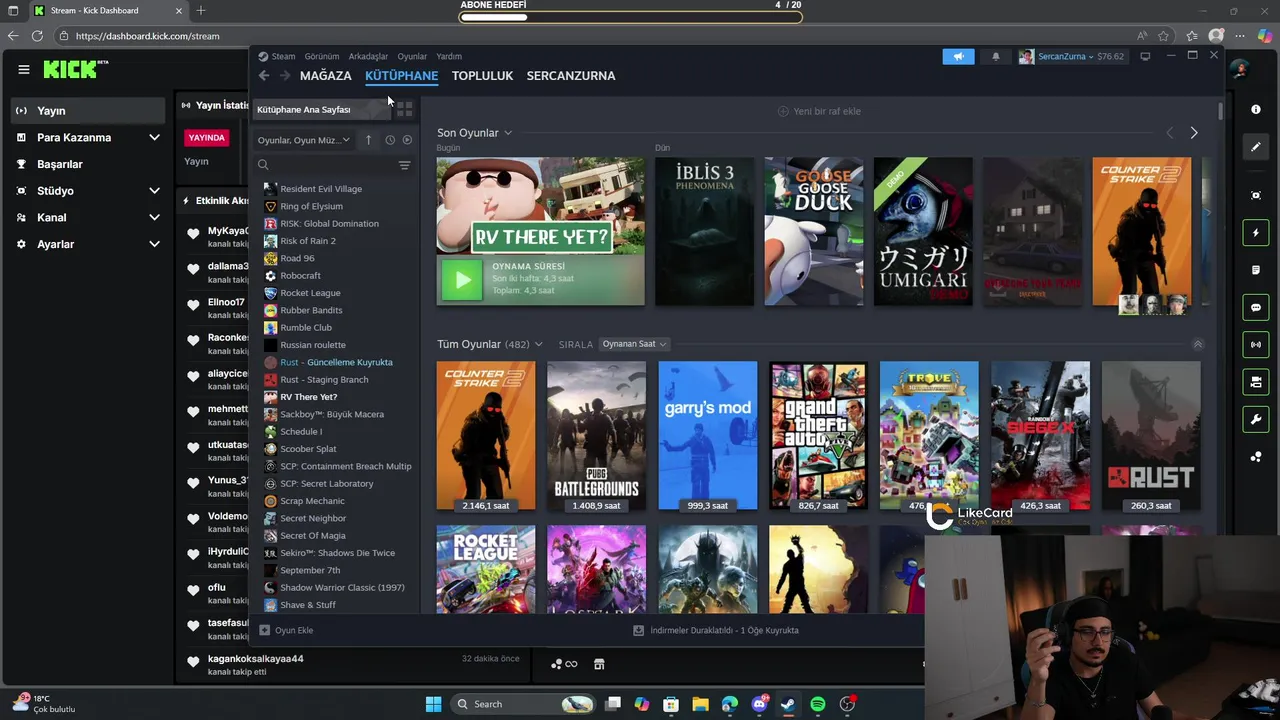Open the Arkadaşlar menu
Image resolution: width=1280 pixels, height=720 pixels.
[x=368, y=57]
